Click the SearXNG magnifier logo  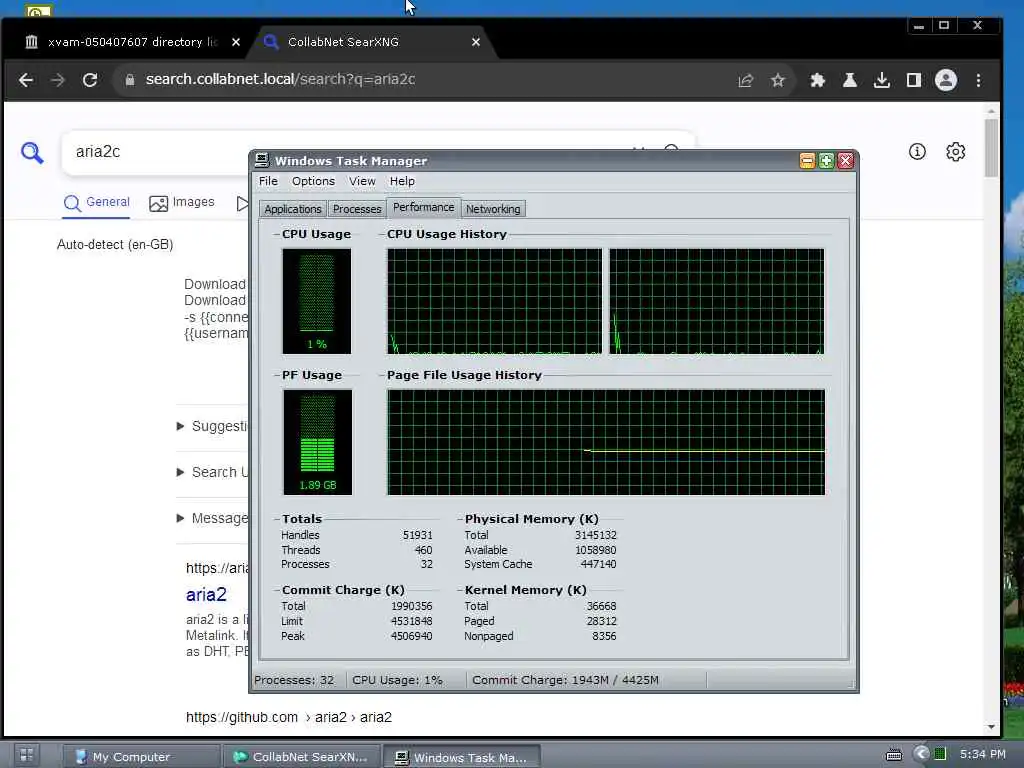pos(32,152)
